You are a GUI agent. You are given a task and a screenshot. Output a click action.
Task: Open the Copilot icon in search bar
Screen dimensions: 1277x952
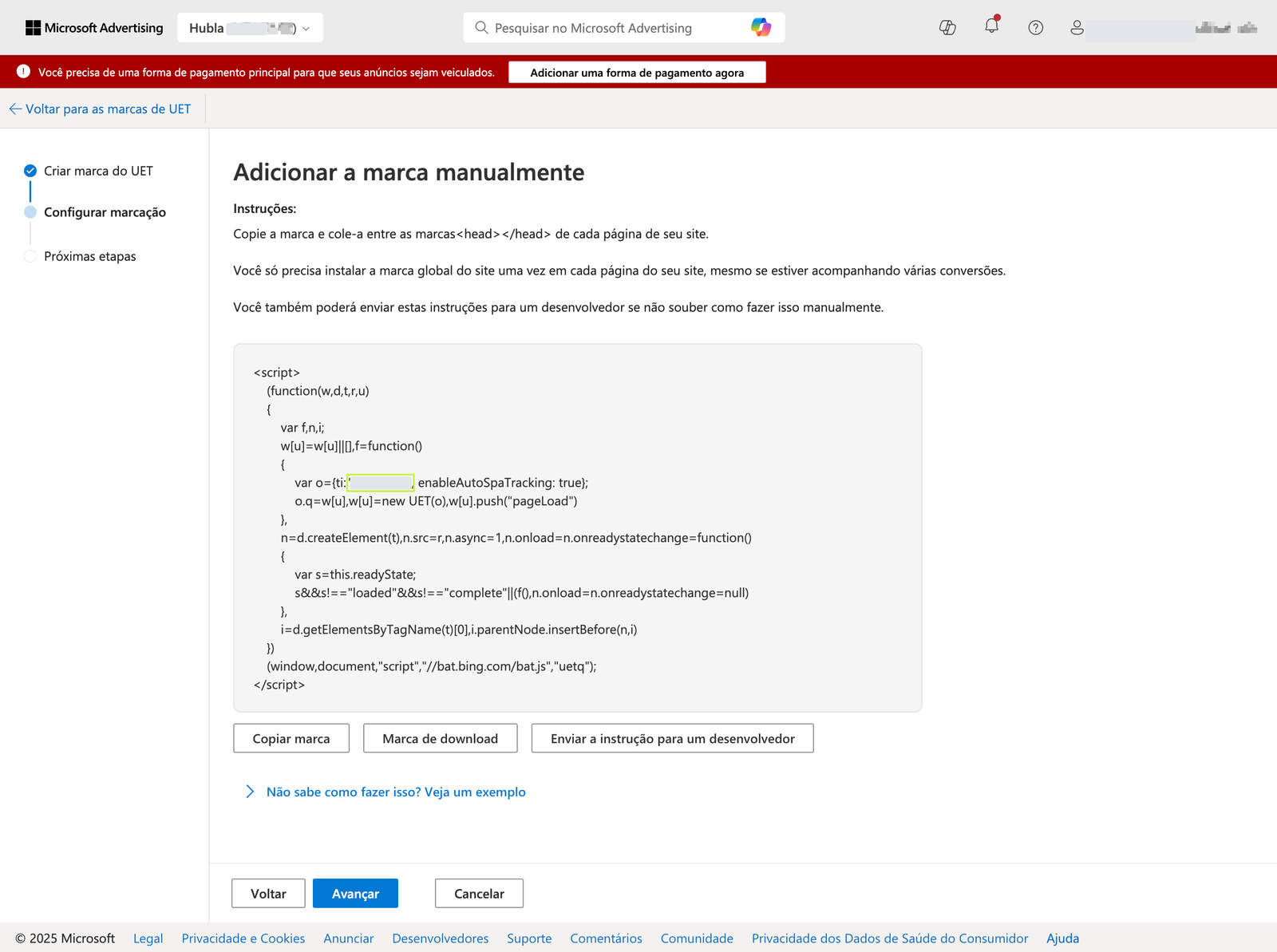click(761, 28)
